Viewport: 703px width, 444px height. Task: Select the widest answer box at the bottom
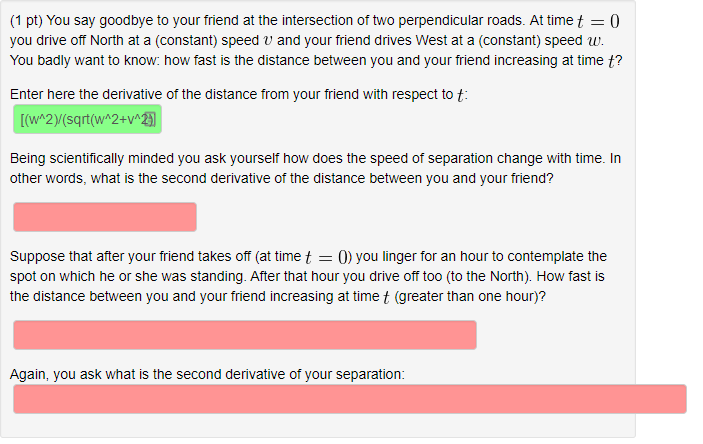pyautogui.click(x=349, y=399)
